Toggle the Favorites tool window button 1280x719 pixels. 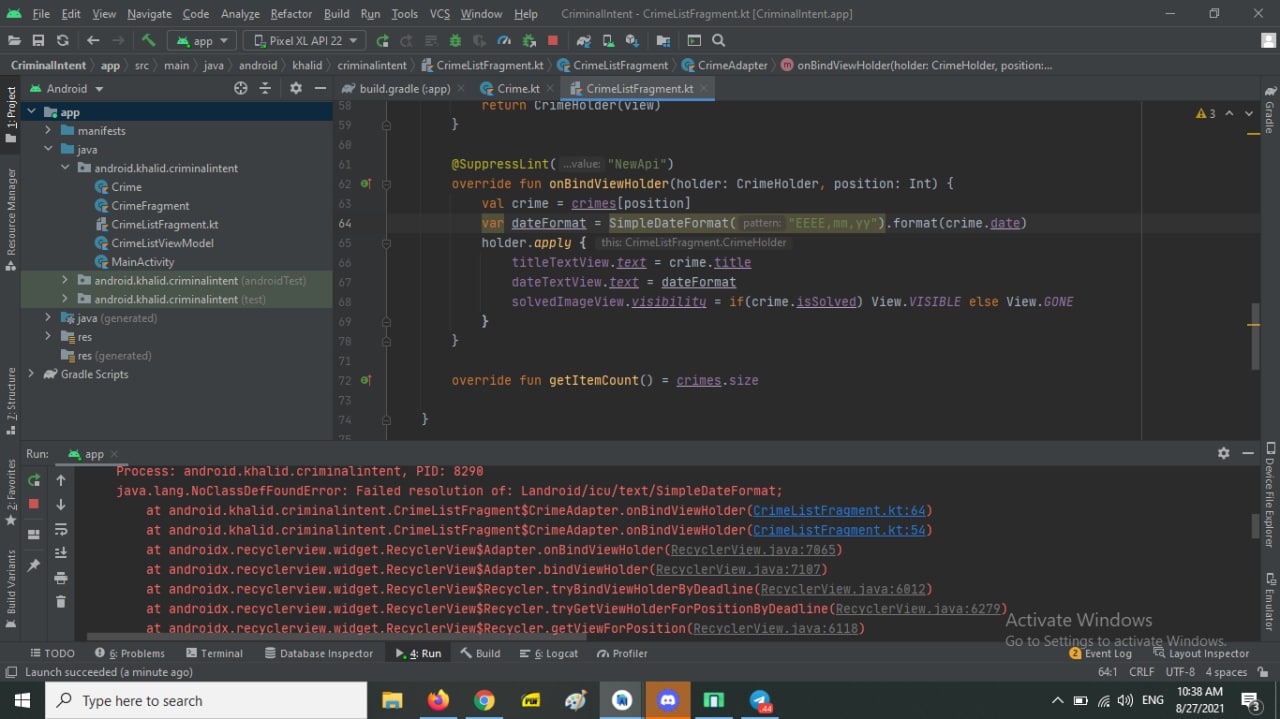coord(11,492)
